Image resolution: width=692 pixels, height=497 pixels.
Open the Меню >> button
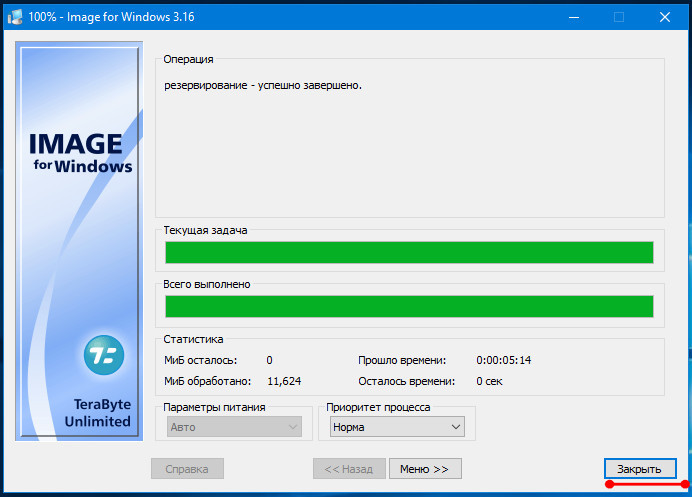(x=425, y=468)
